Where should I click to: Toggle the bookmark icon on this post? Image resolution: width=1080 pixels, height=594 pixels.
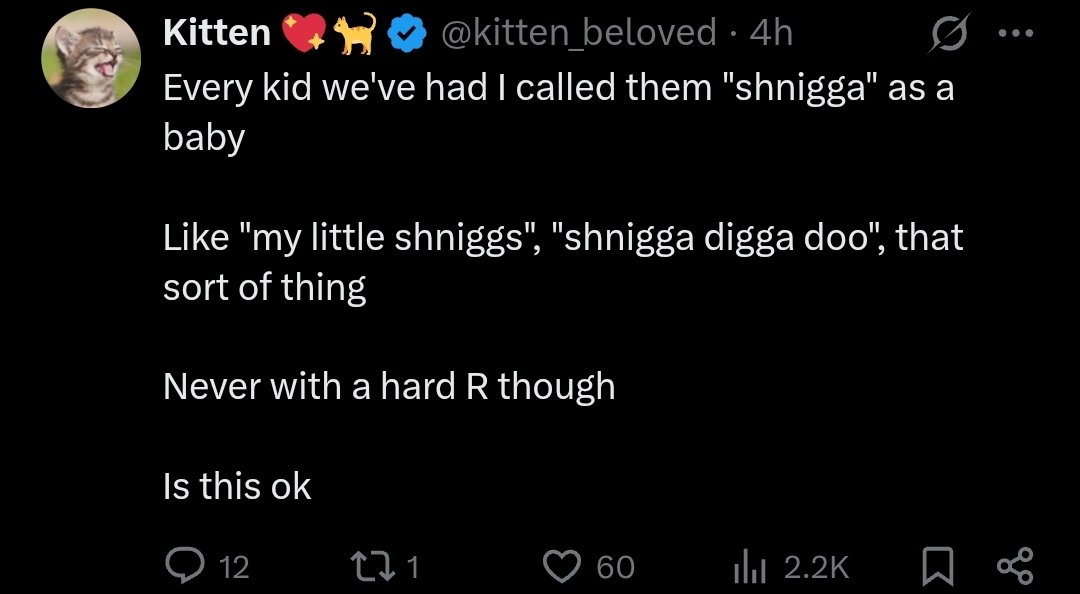tap(934, 567)
